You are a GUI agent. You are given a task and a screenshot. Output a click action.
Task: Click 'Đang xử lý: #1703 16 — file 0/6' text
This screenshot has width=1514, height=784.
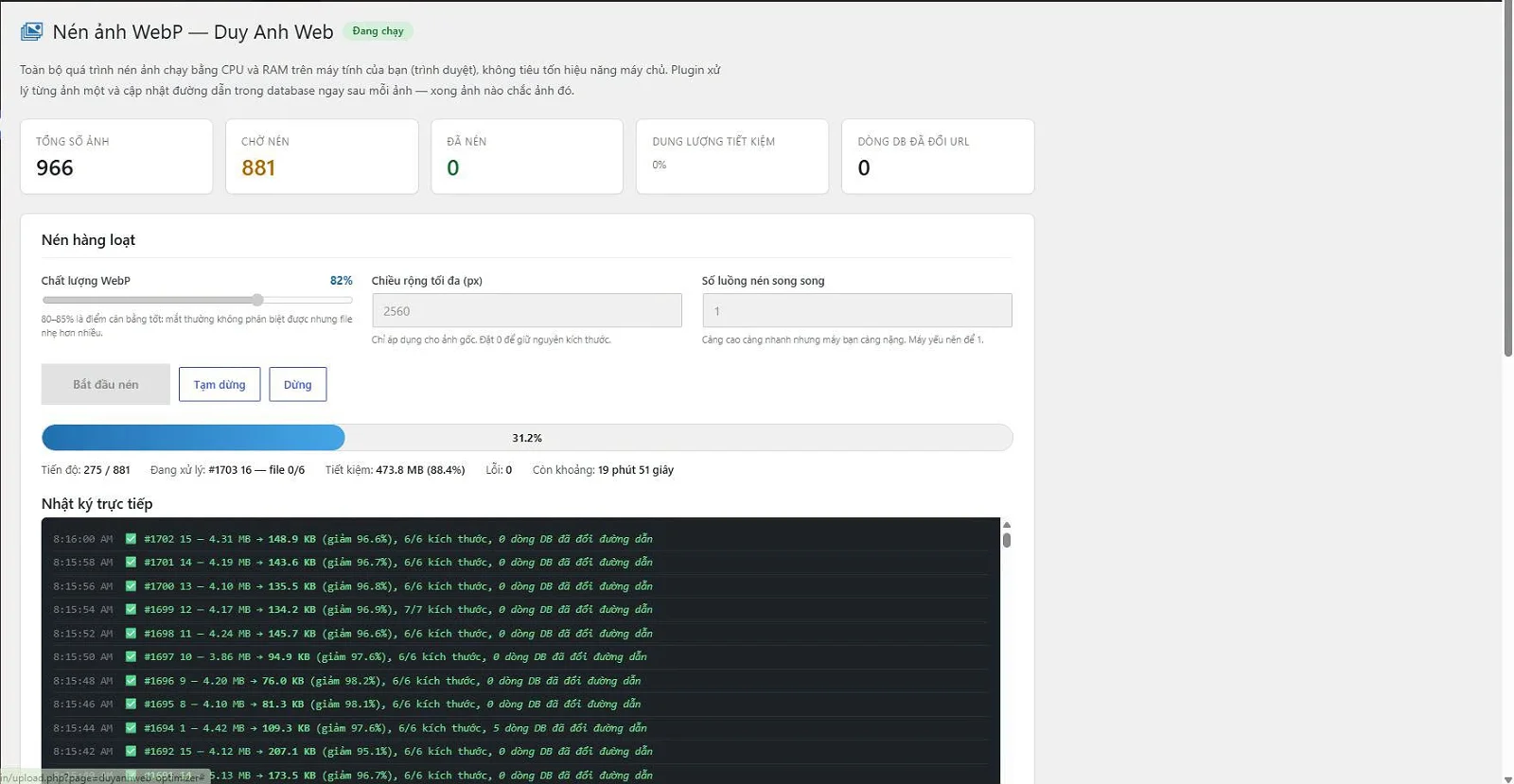[228, 470]
